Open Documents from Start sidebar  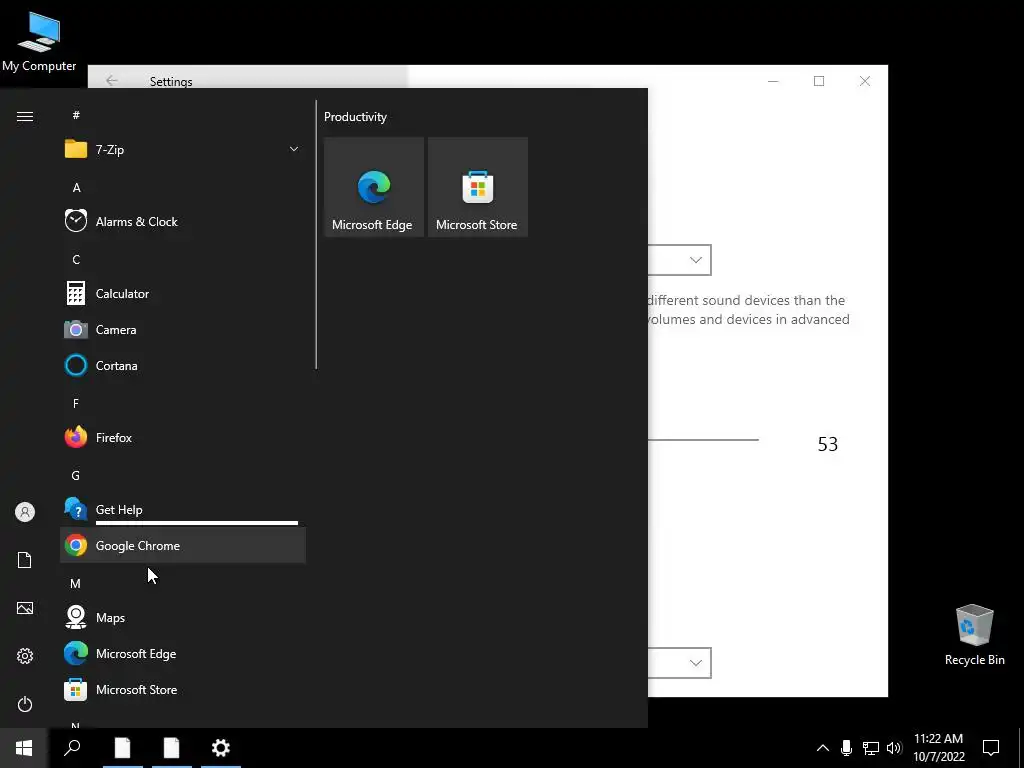[x=25, y=560]
